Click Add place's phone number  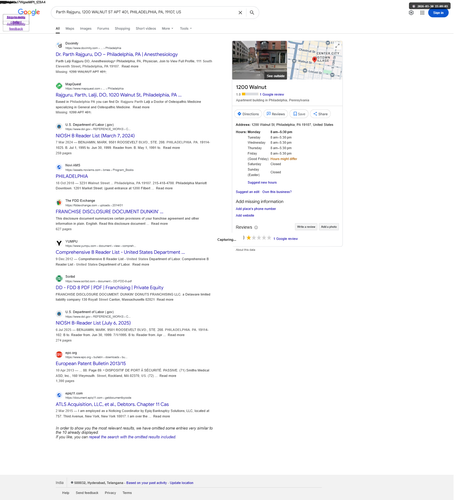tap(256, 209)
